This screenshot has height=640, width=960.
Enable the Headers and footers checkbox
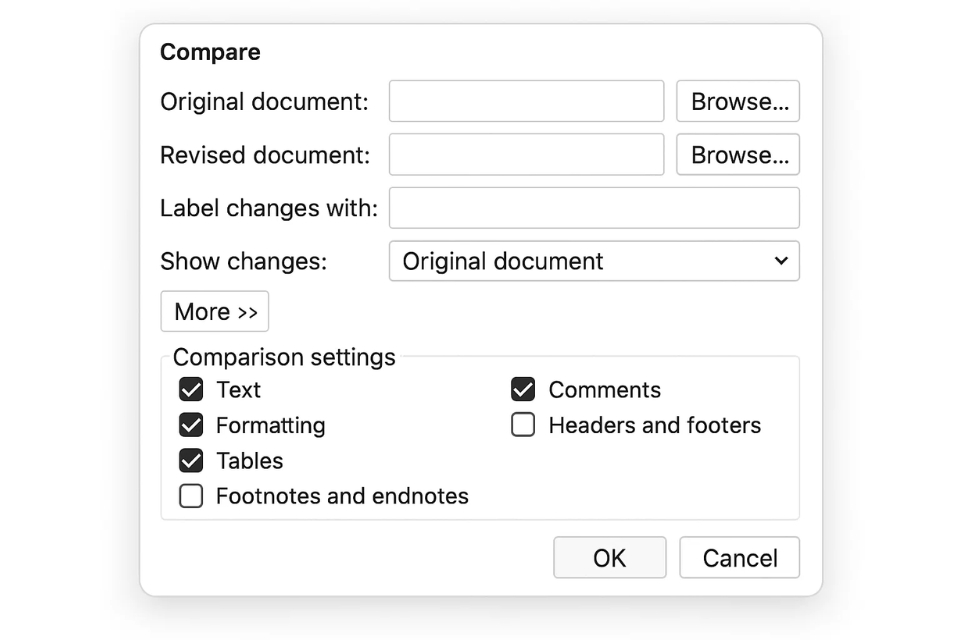[523, 425]
